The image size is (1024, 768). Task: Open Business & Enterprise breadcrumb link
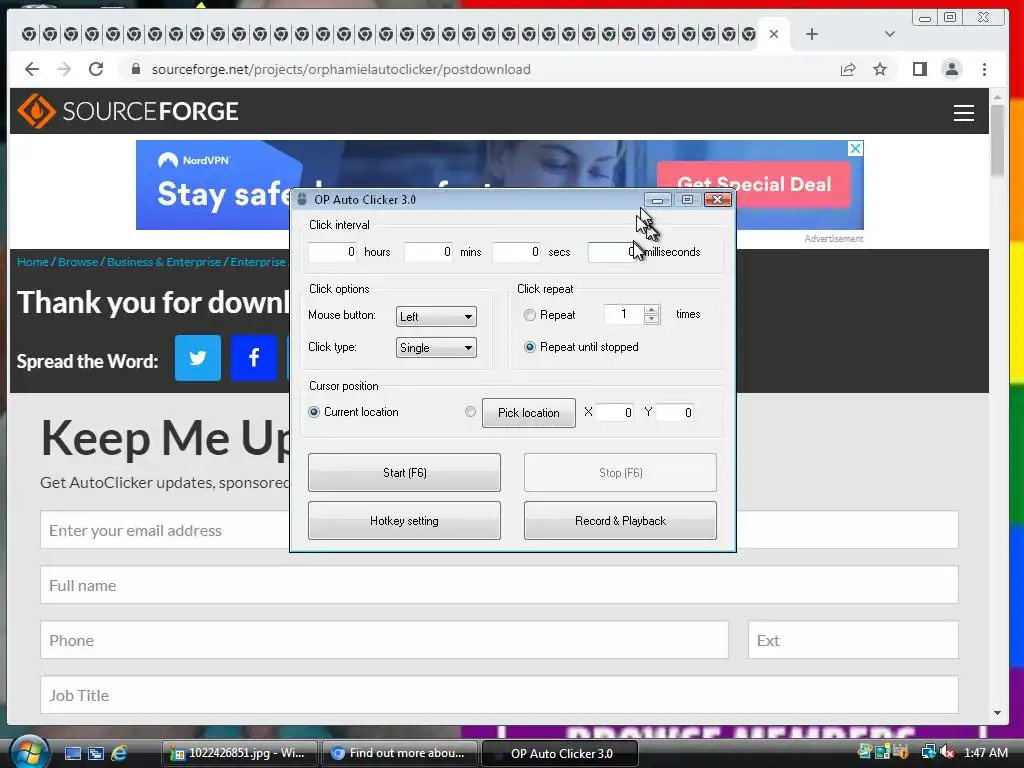pyautogui.click(x=164, y=262)
